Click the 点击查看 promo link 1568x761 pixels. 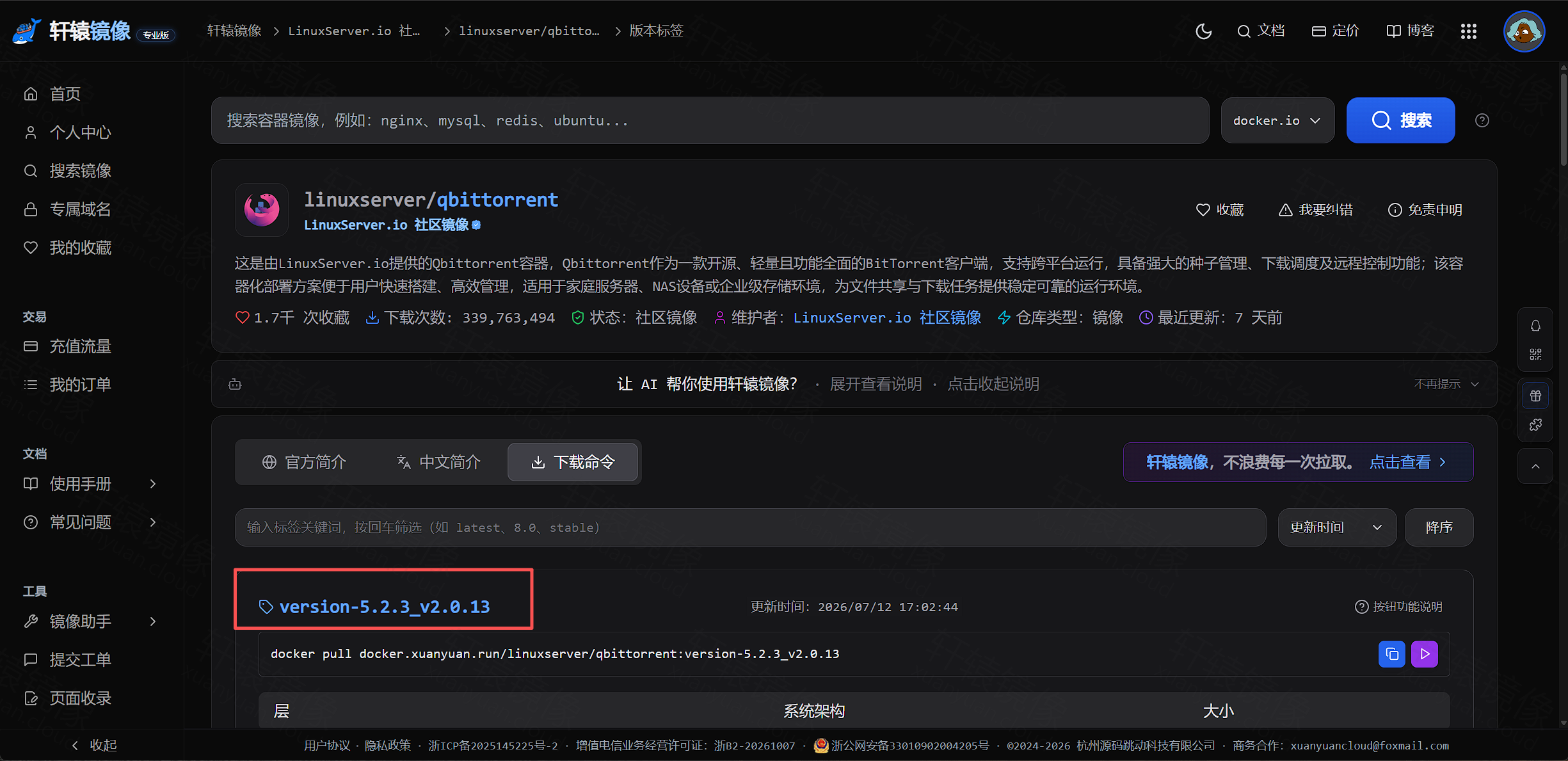[x=1407, y=462]
